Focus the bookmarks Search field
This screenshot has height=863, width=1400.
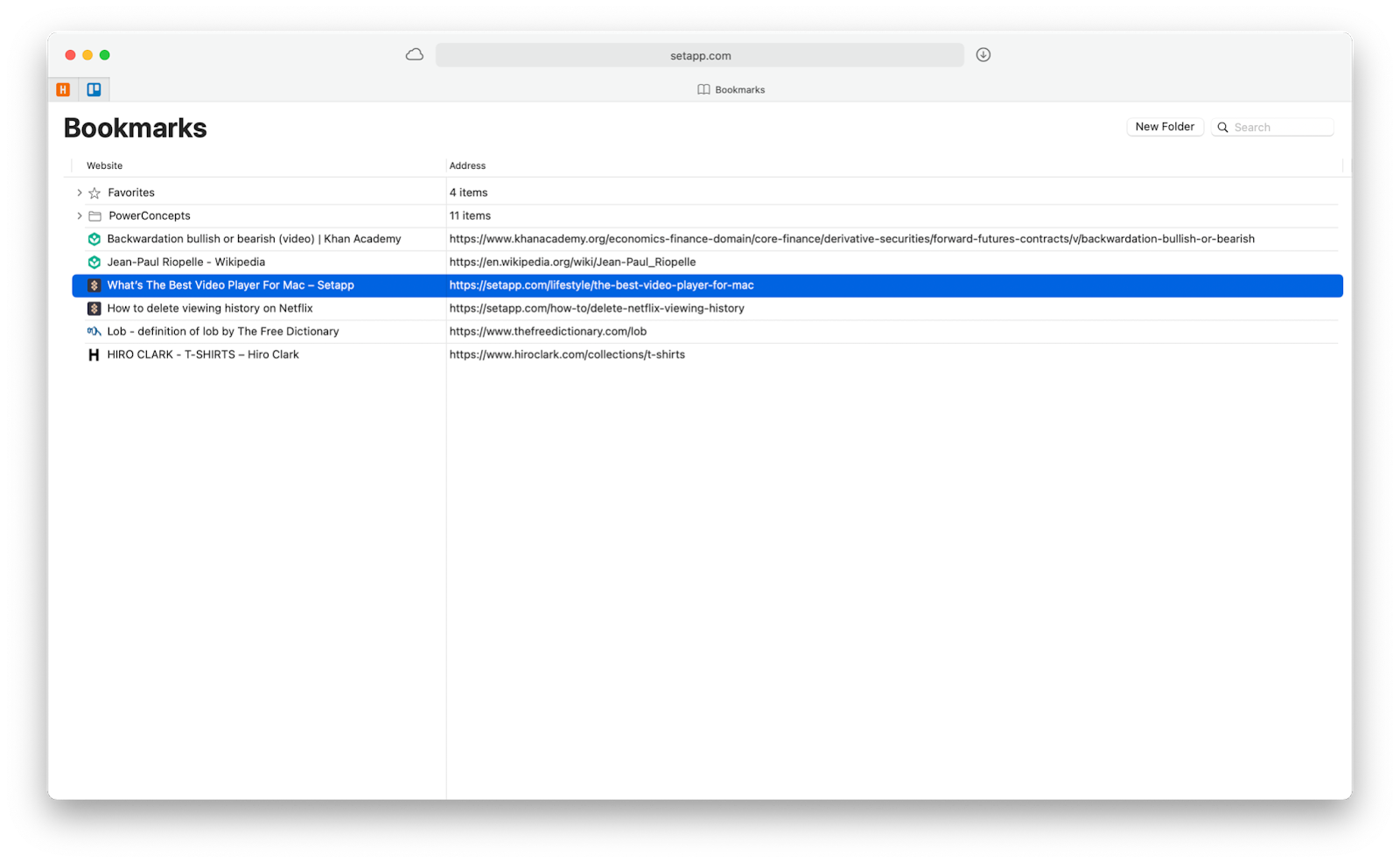(x=1272, y=128)
